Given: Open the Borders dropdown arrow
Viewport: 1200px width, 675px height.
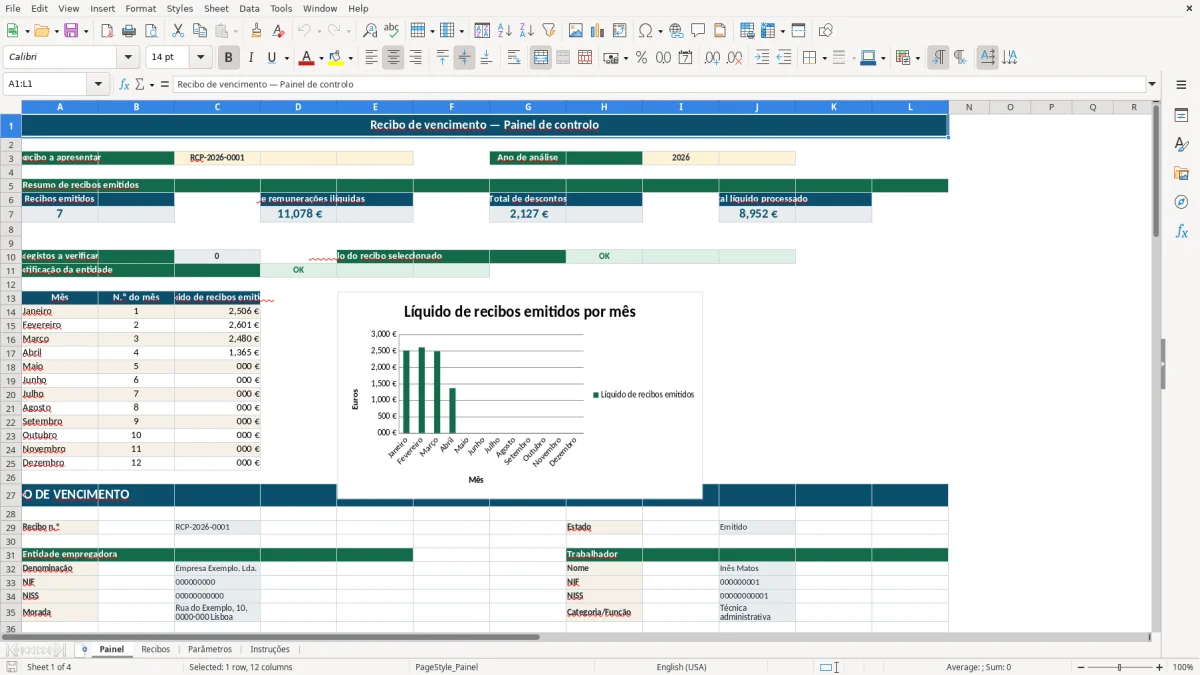Looking at the screenshot, I should tap(824, 58).
